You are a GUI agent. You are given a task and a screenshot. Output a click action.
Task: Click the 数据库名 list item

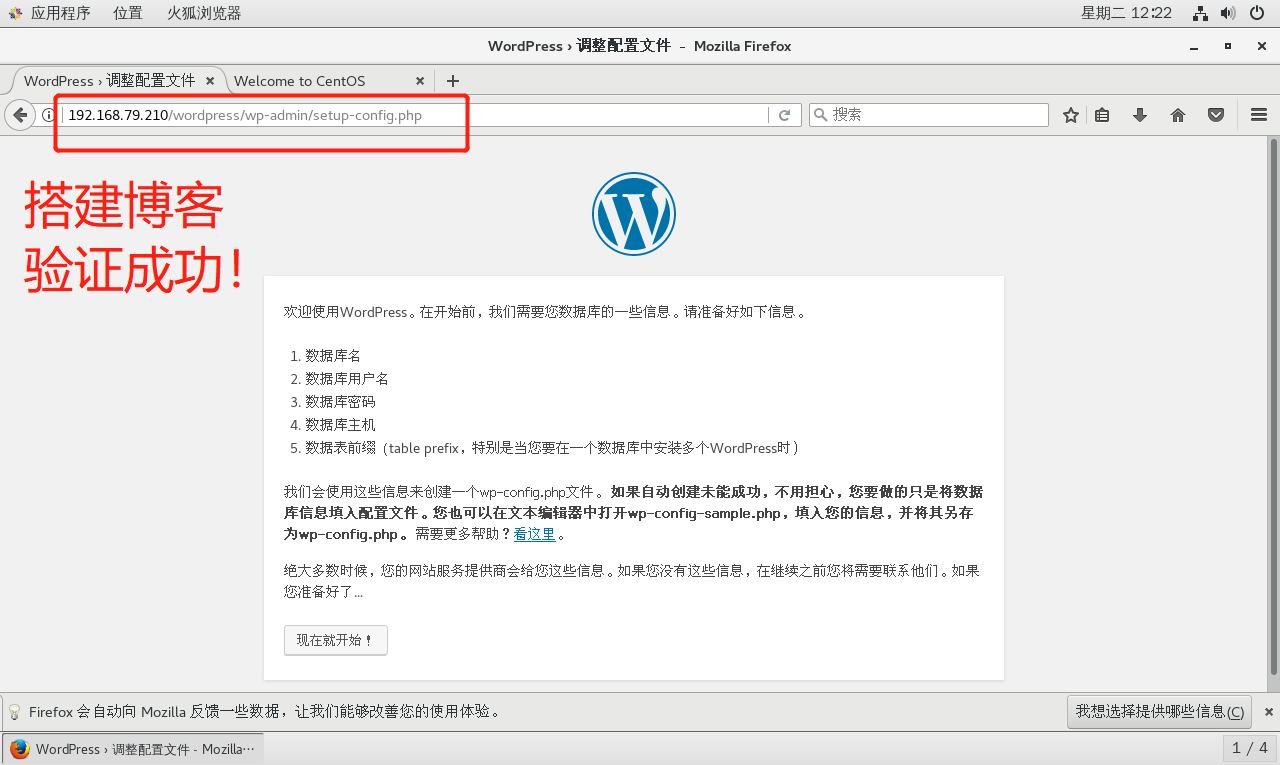pyautogui.click(x=333, y=356)
